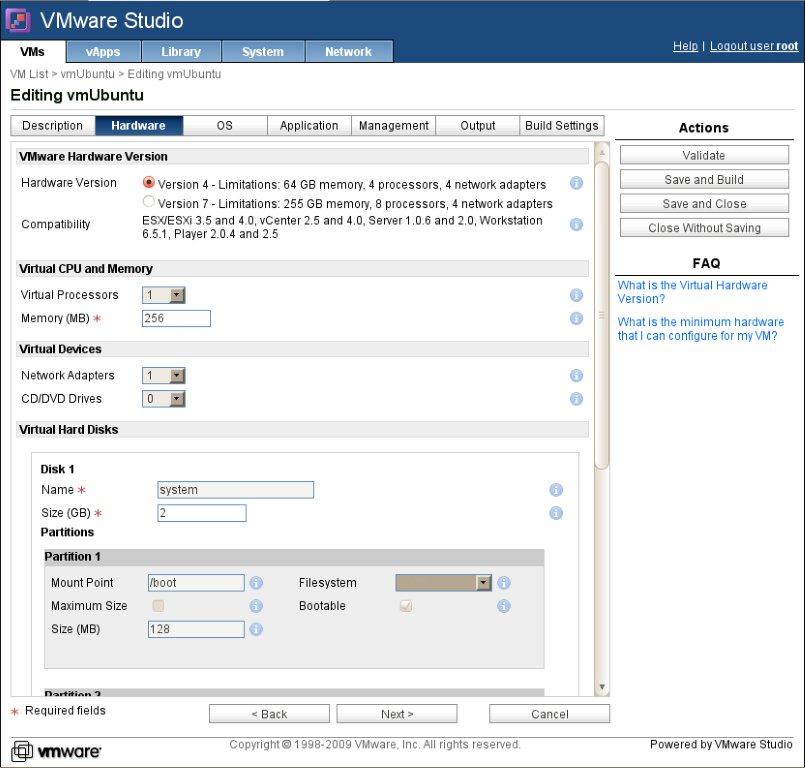Open the Application tab

pyautogui.click(x=309, y=126)
